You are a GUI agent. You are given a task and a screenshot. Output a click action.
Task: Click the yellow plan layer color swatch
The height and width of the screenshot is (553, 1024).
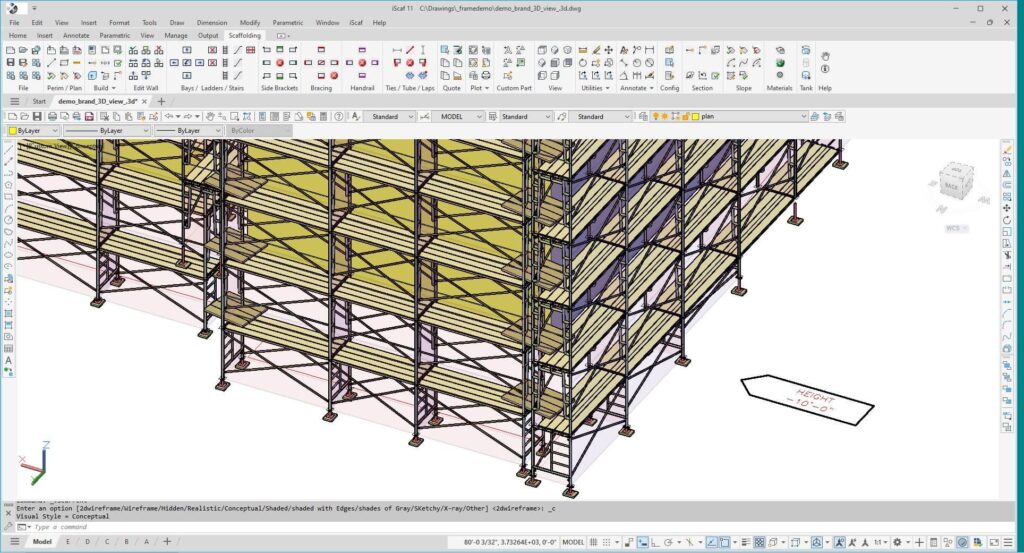(x=694, y=117)
